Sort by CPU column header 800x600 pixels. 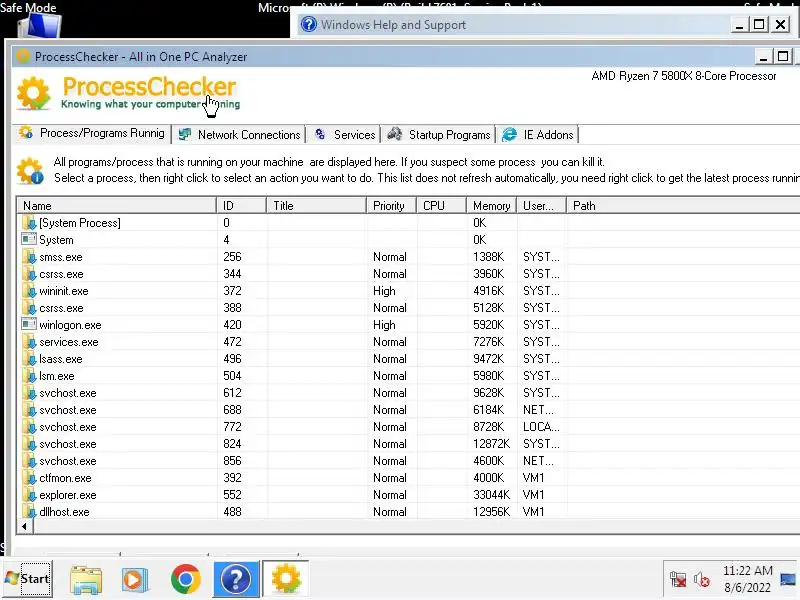click(441, 206)
